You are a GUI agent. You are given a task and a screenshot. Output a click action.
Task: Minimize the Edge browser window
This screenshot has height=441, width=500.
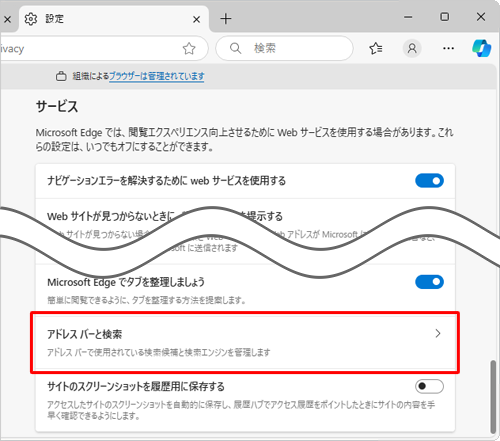[x=408, y=17]
